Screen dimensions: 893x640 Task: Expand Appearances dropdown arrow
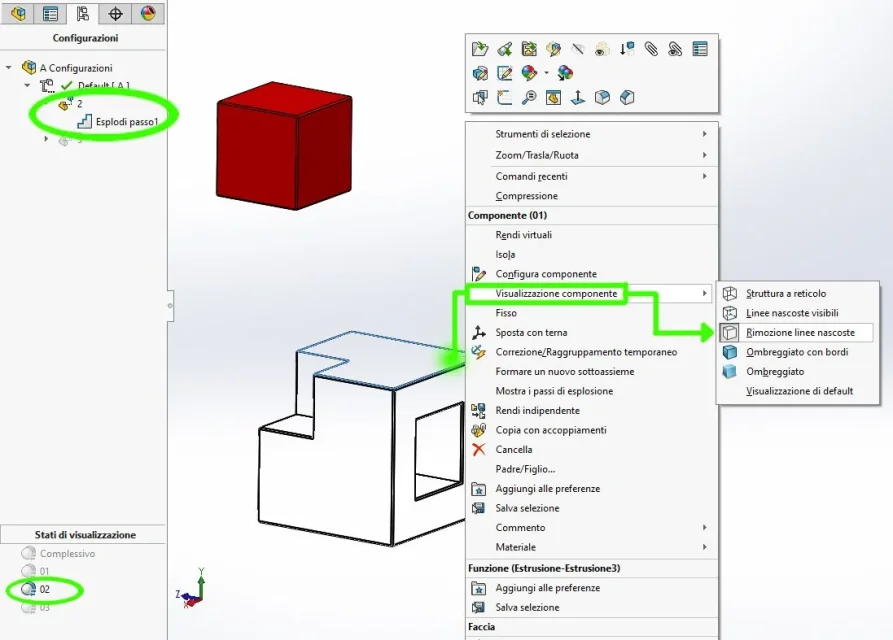[546, 73]
